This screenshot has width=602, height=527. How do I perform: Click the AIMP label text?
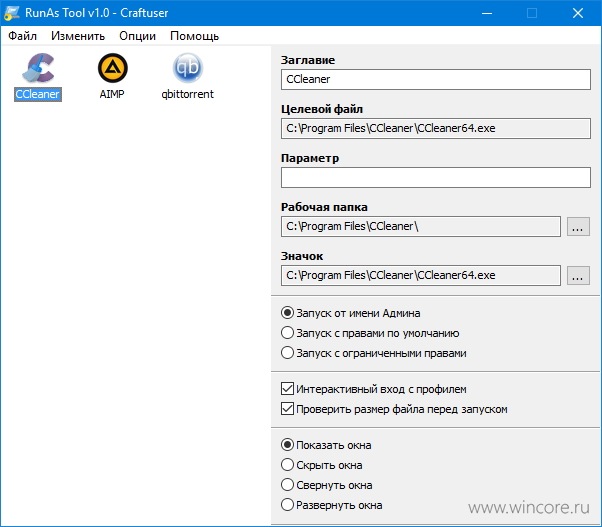pos(112,94)
